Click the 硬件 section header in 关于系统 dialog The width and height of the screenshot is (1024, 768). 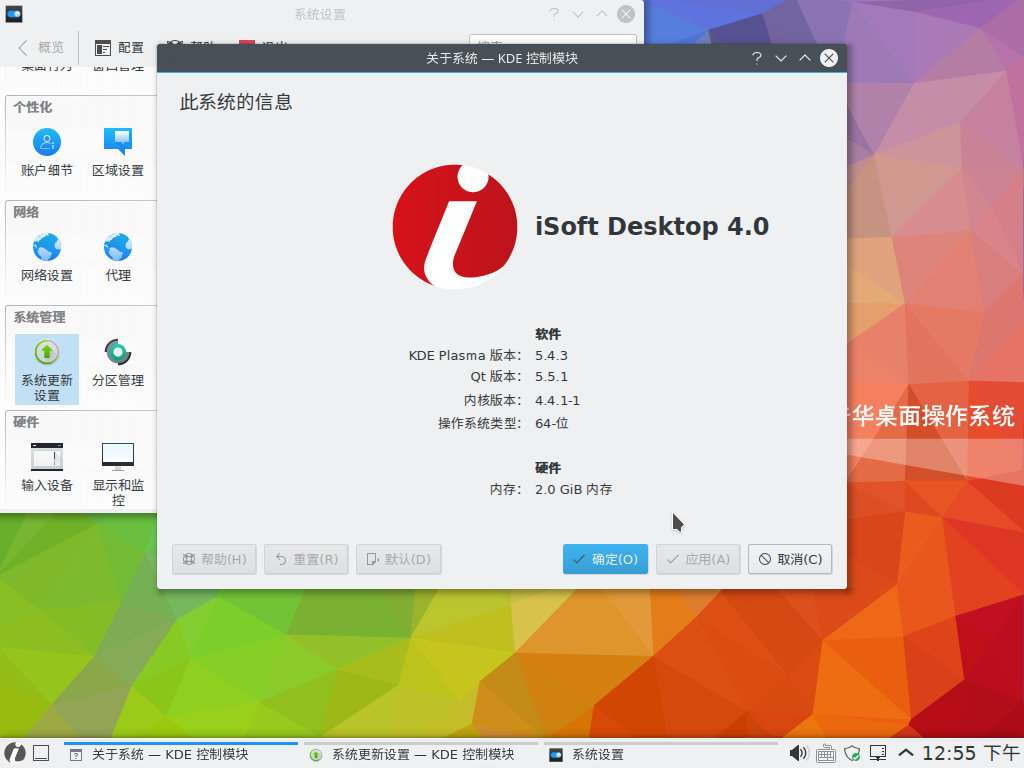(548, 468)
